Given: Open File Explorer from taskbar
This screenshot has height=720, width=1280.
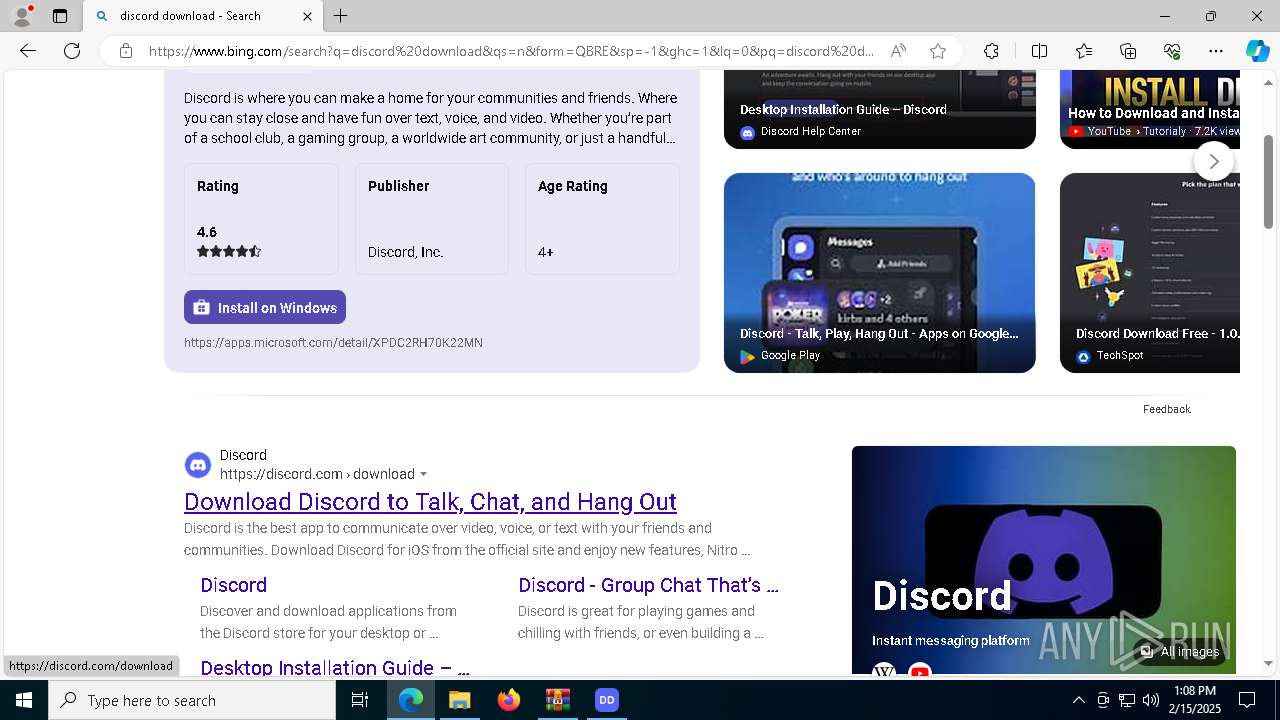Looking at the screenshot, I should pyautogui.click(x=460, y=700).
